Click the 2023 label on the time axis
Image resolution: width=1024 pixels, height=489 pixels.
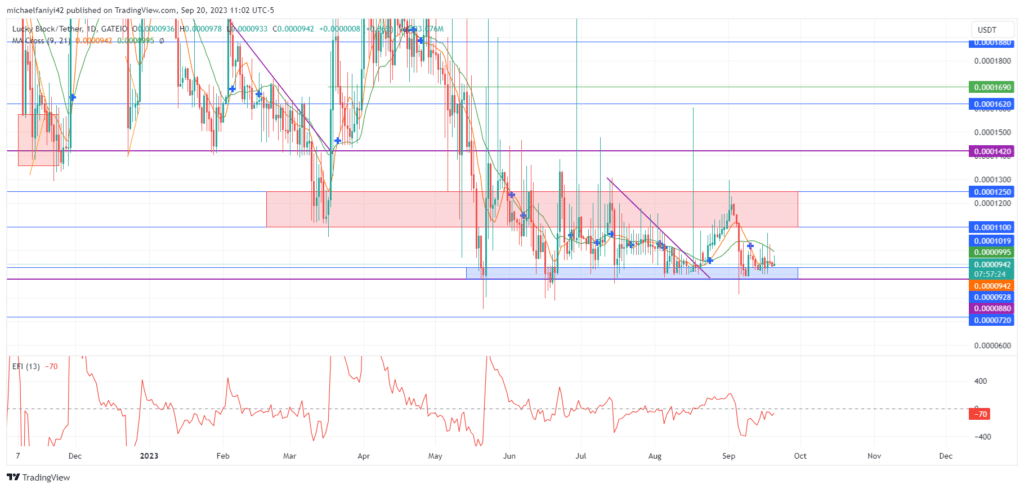(x=151, y=454)
